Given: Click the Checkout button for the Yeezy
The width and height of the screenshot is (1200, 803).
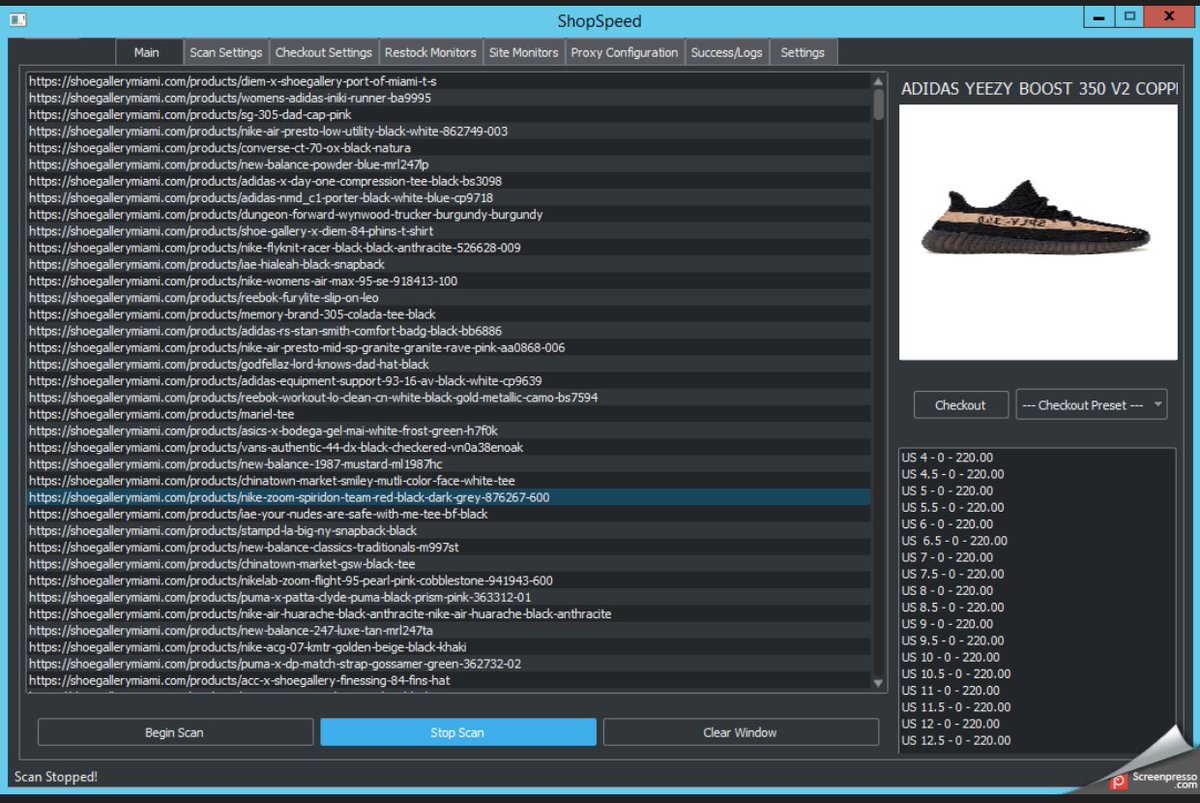Looking at the screenshot, I should [x=960, y=404].
